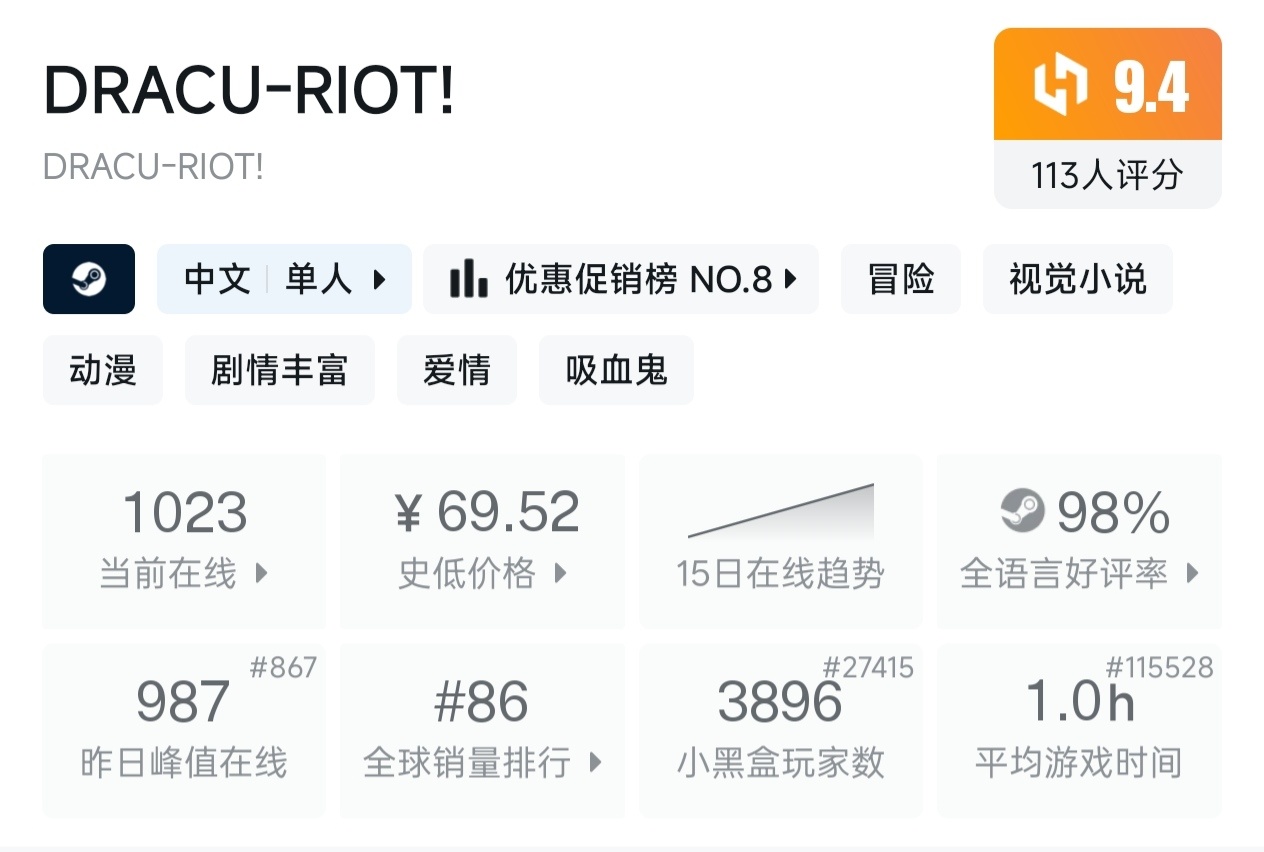Choose the 吸血鬼 tag
The width and height of the screenshot is (1264, 852).
pyautogui.click(x=616, y=371)
